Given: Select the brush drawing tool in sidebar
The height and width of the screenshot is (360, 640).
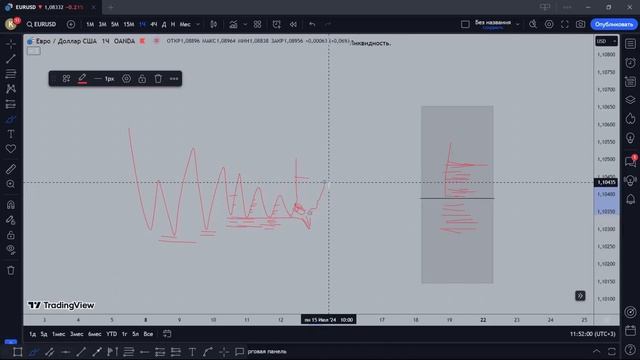Looking at the screenshot, I should click(11, 119).
